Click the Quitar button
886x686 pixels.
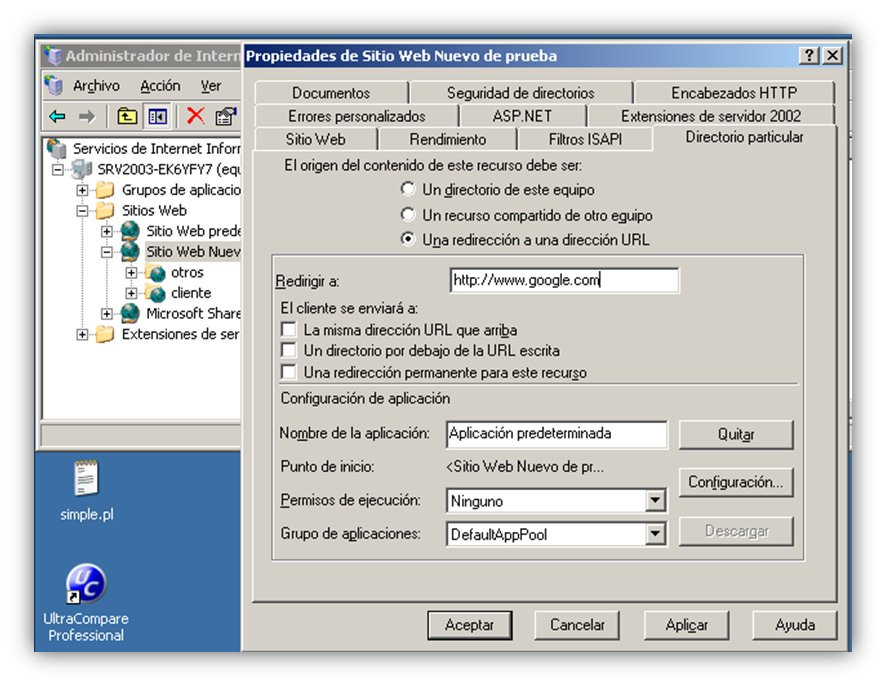tap(736, 435)
